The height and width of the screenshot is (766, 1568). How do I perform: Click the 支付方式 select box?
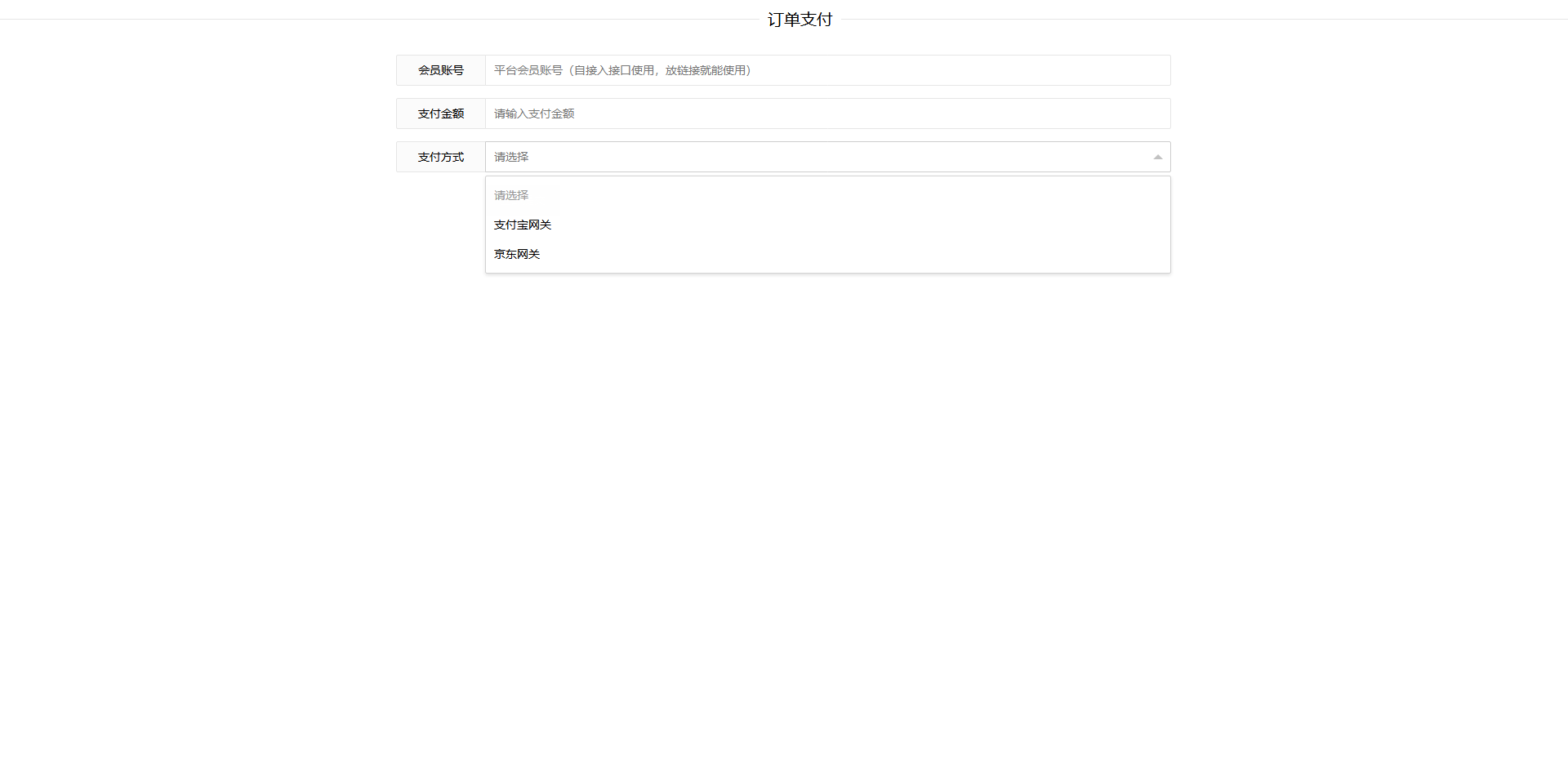coord(817,157)
